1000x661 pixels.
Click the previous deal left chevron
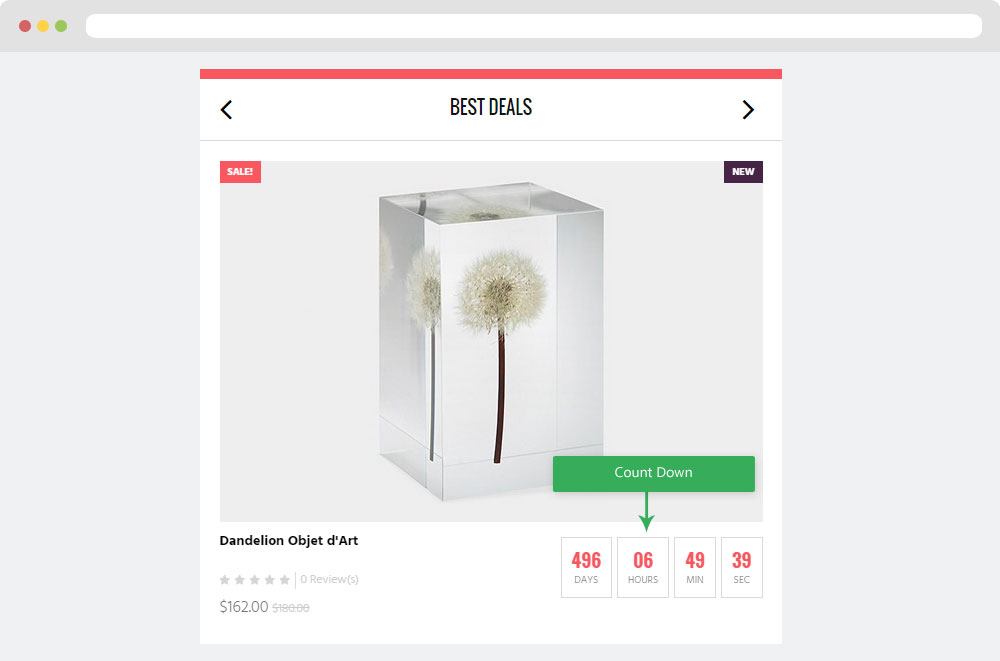pyautogui.click(x=226, y=110)
